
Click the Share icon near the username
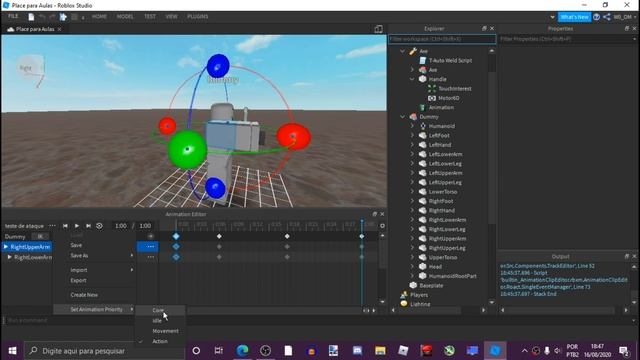coord(607,17)
